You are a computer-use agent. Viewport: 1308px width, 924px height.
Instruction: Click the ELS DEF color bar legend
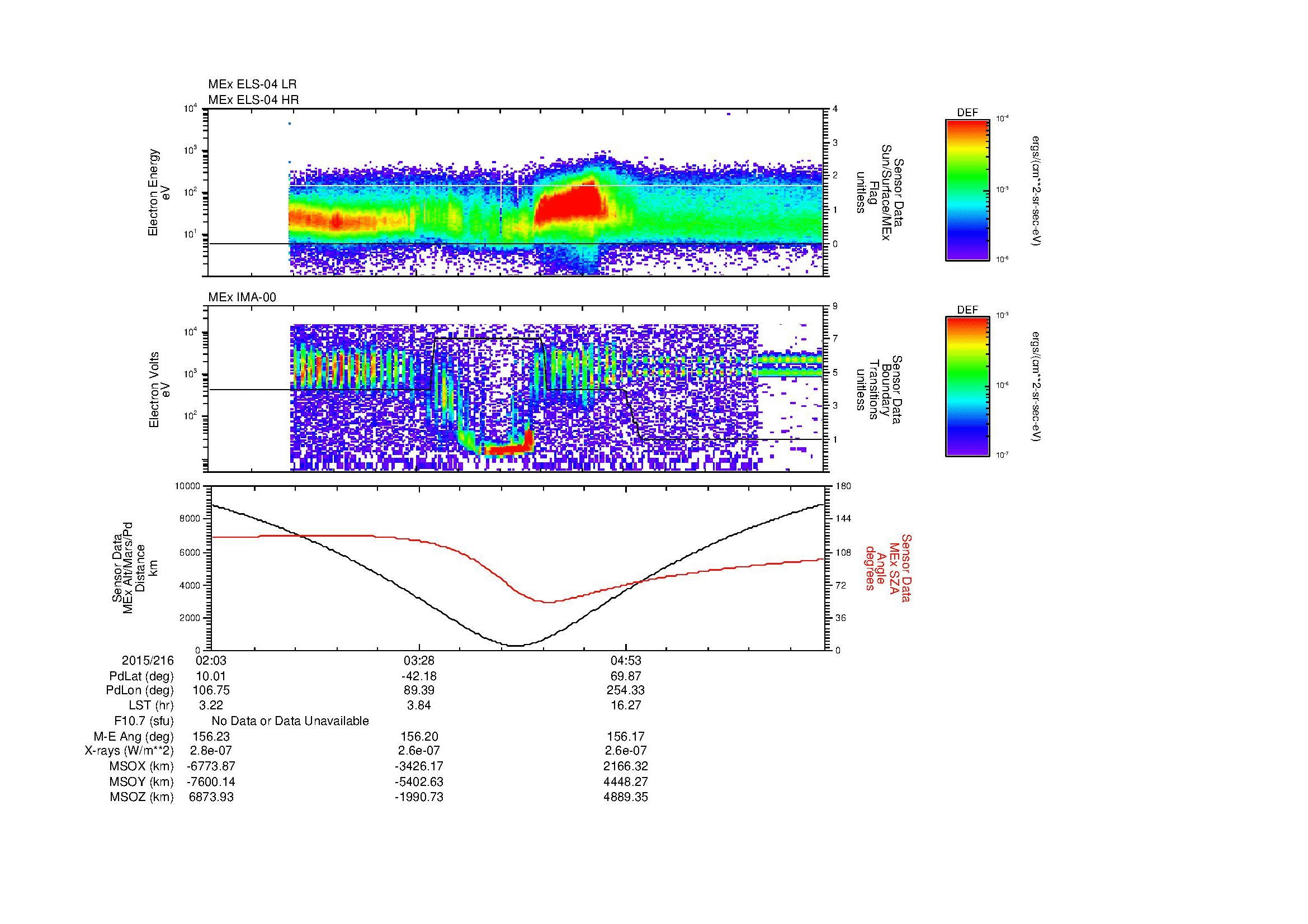click(967, 189)
